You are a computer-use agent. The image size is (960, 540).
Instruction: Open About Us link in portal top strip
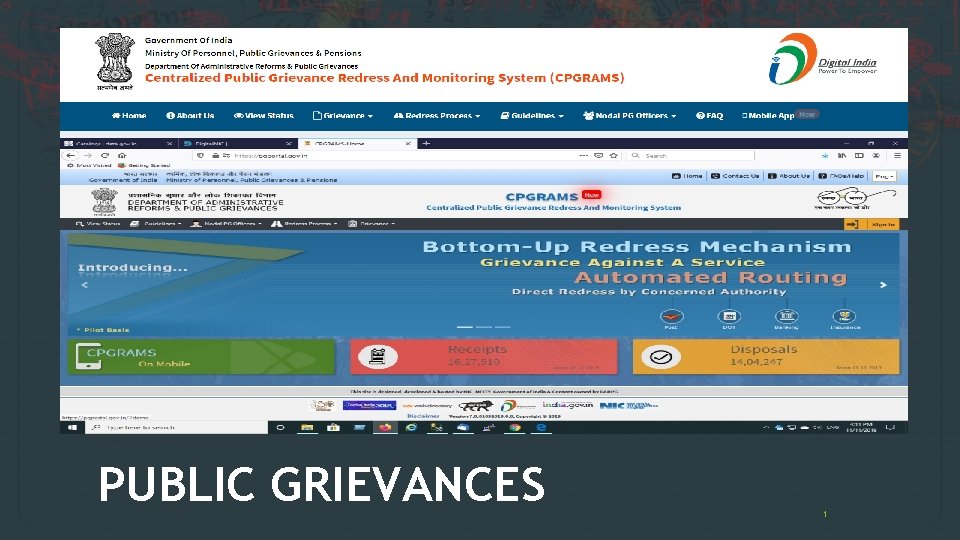coord(789,176)
